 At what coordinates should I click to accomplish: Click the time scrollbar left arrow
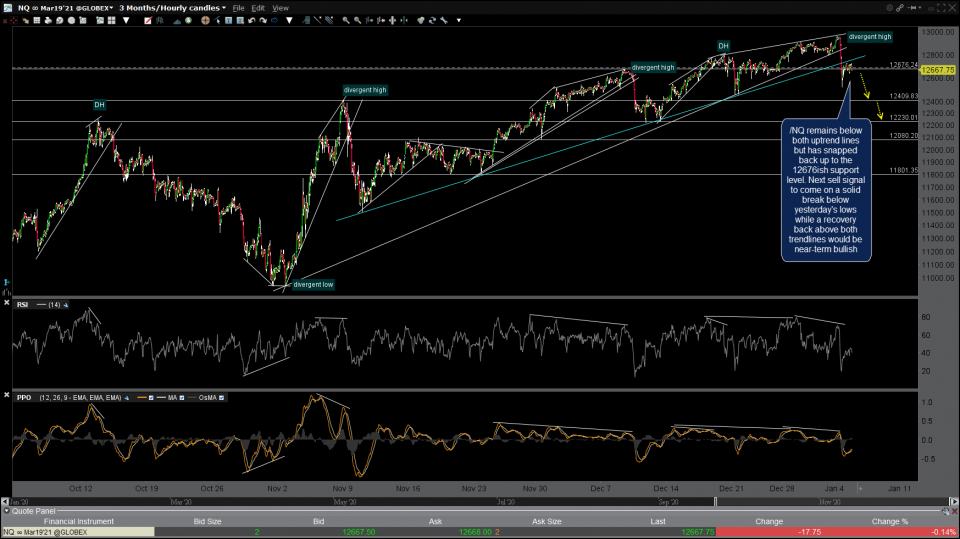coord(5,502)
